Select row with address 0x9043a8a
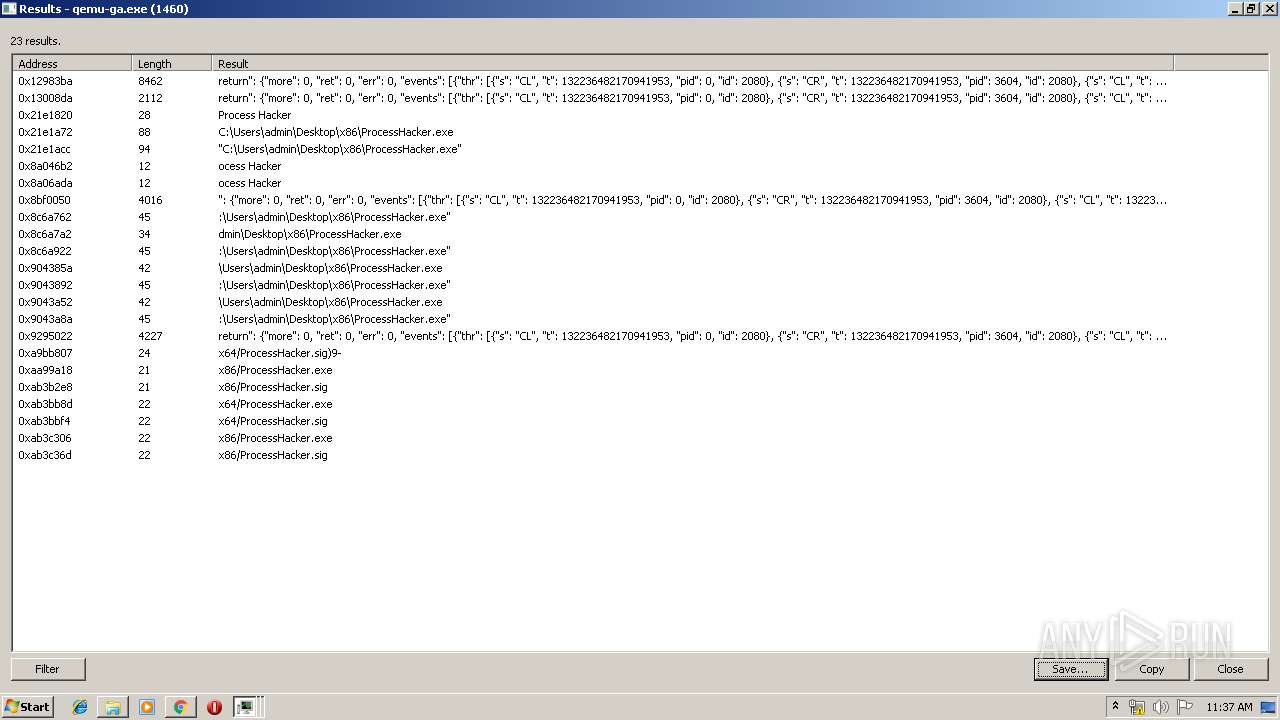Image resolution: width=1280 pixels, height=720 pixels. (593, 319)
